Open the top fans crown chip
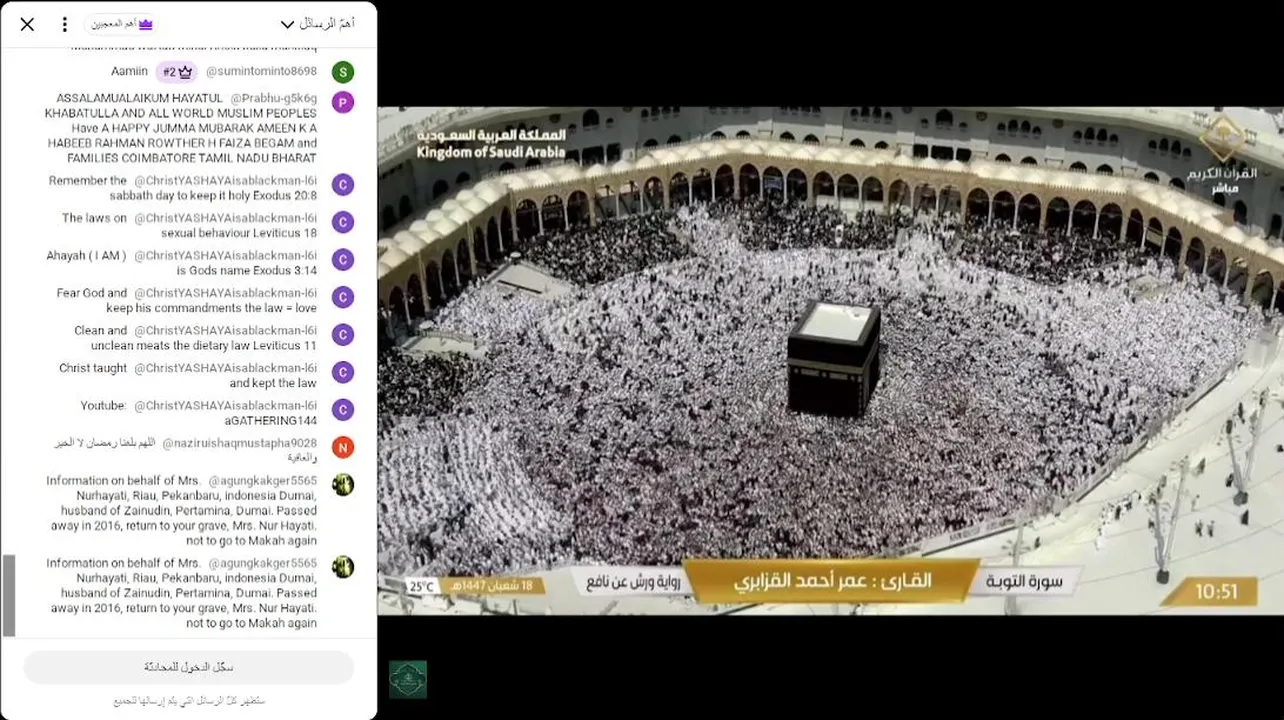The width and height of the screenshot is (1284, 720). (120, 24)
